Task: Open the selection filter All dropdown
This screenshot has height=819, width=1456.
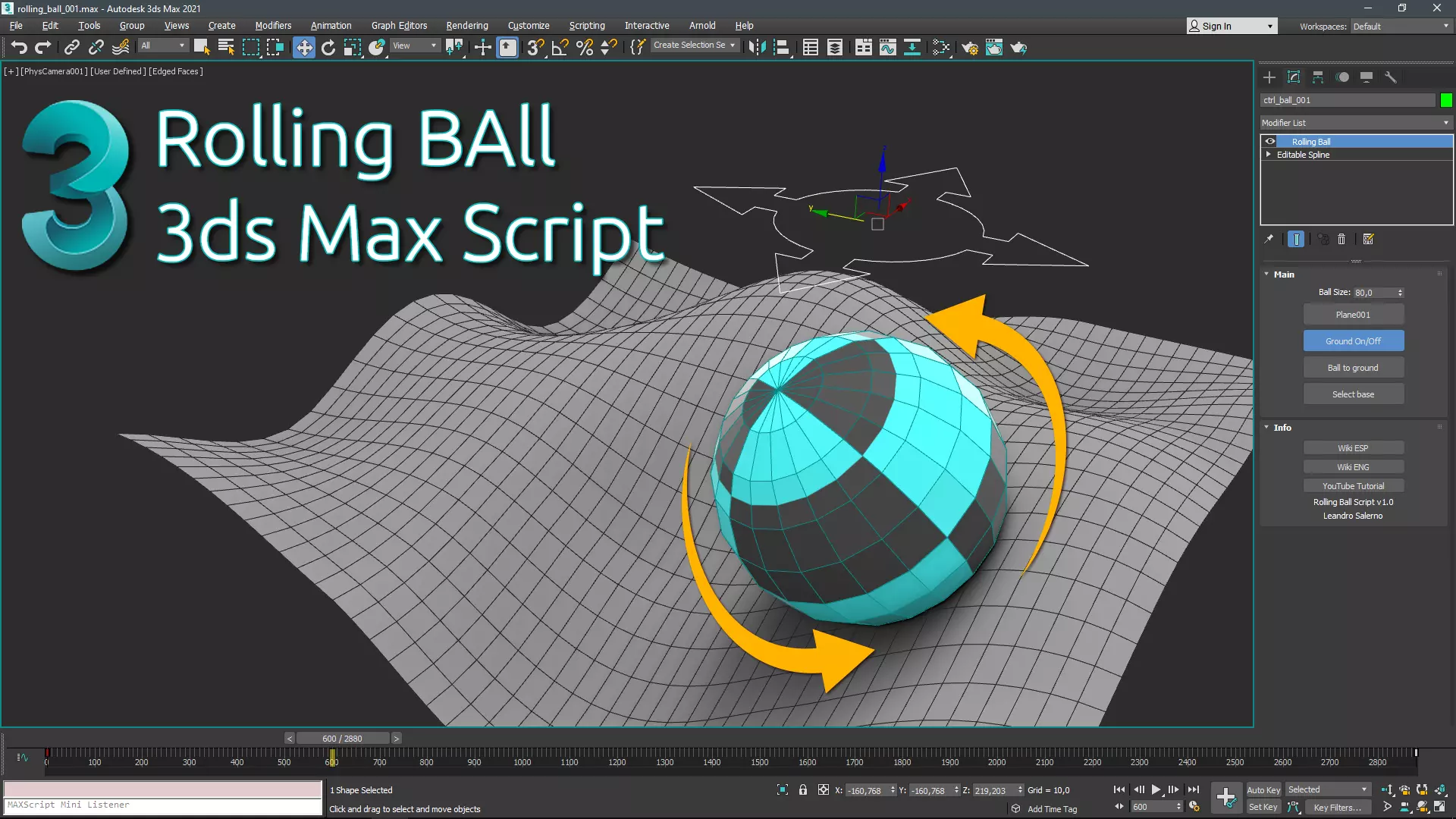Action: coord(162,45)
